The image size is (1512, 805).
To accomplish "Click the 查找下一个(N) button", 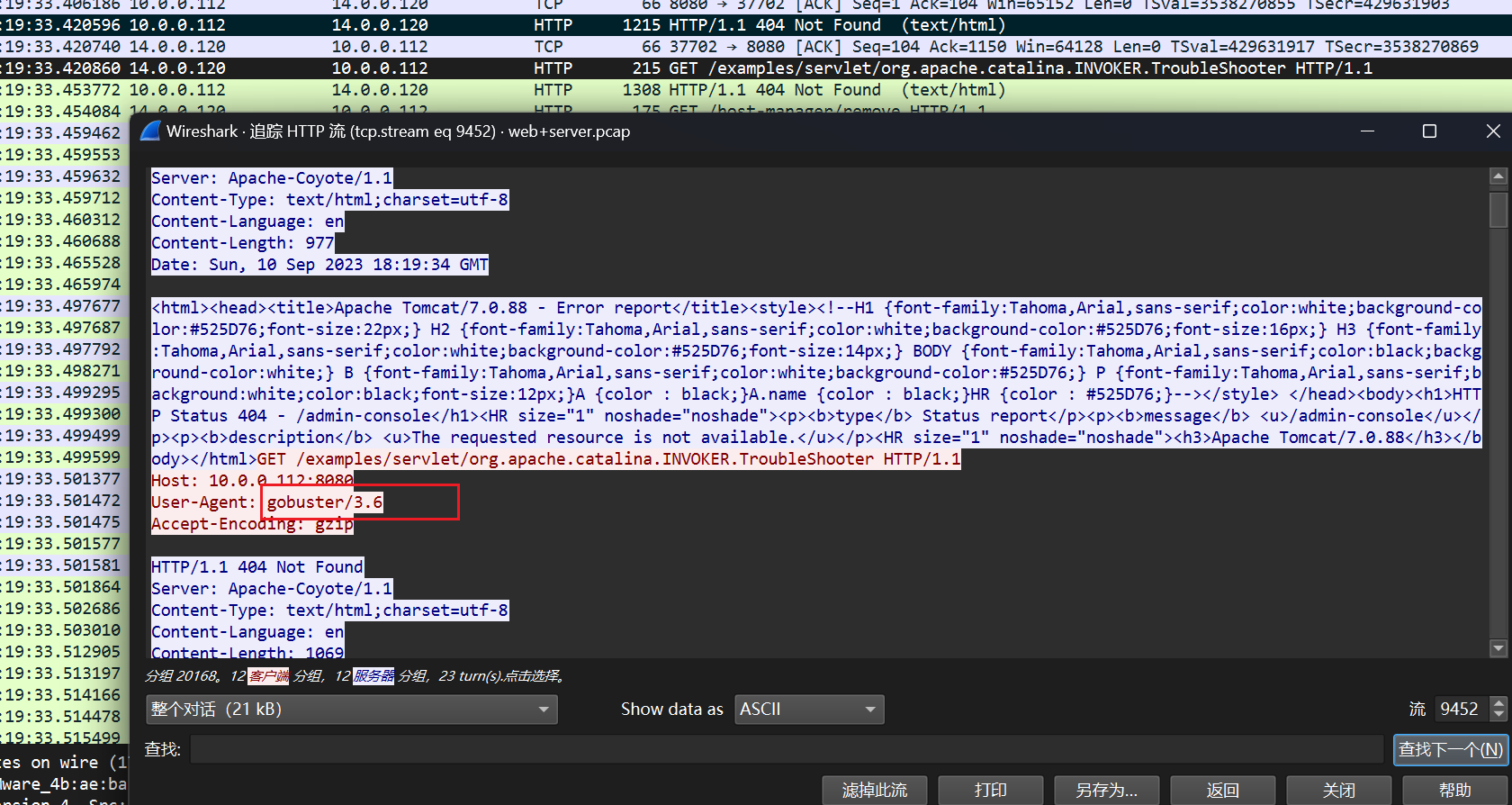I will [1450, 749].
